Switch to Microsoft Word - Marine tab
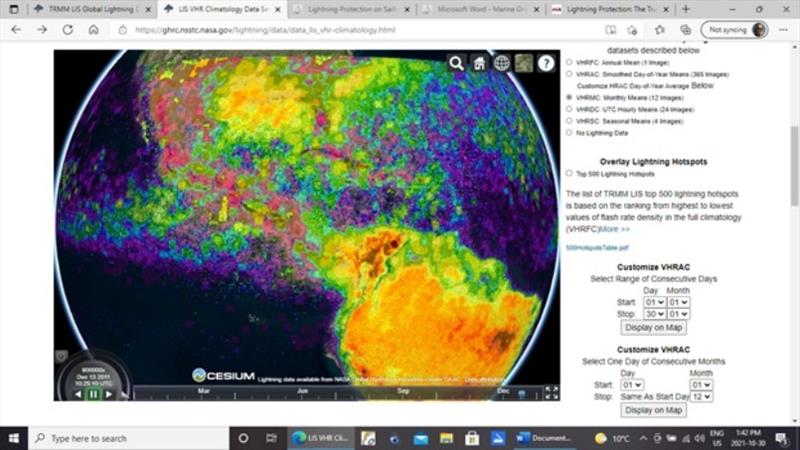 point(481,9)
